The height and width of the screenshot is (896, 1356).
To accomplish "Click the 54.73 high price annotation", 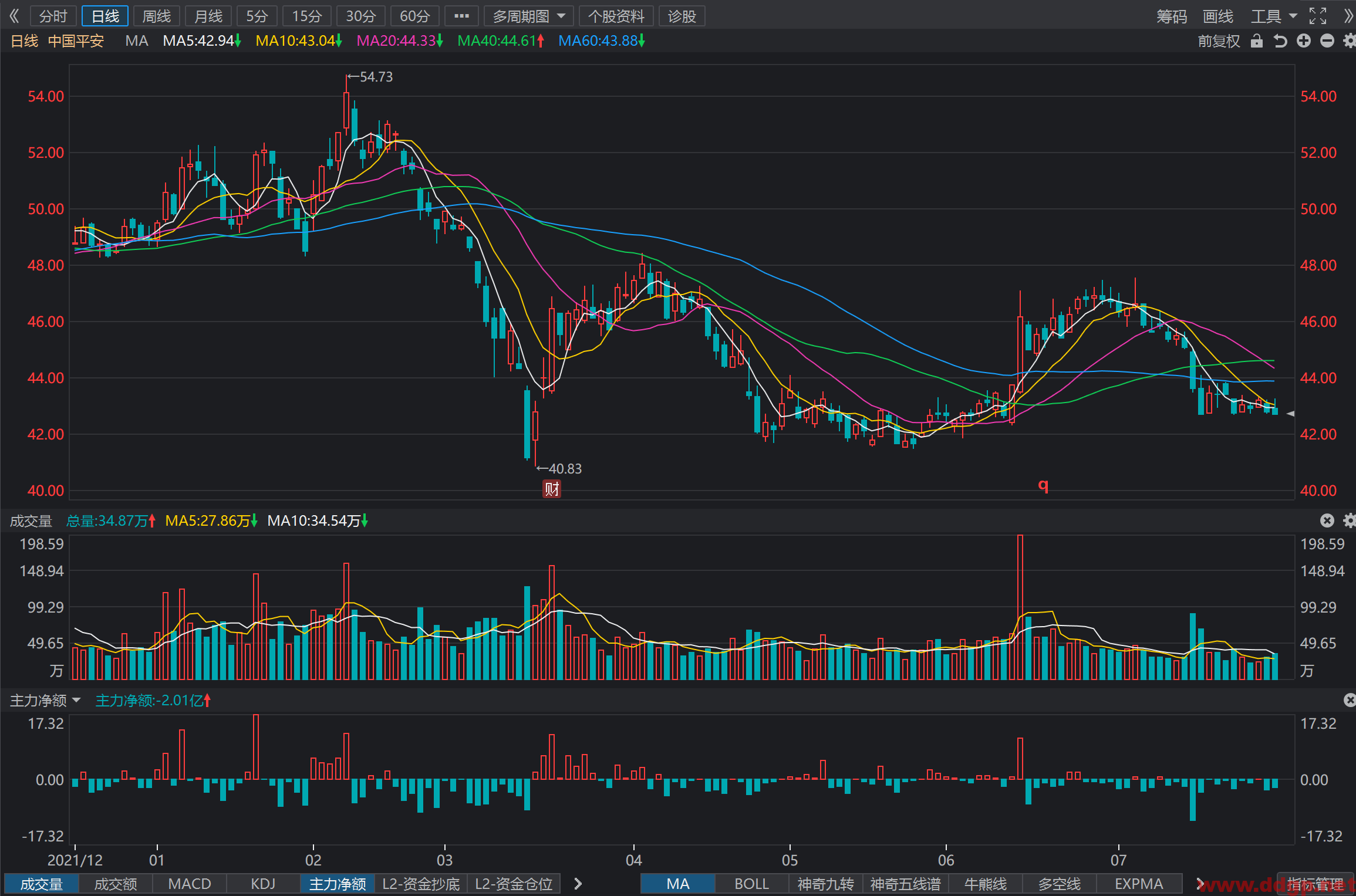I will 370,77.
